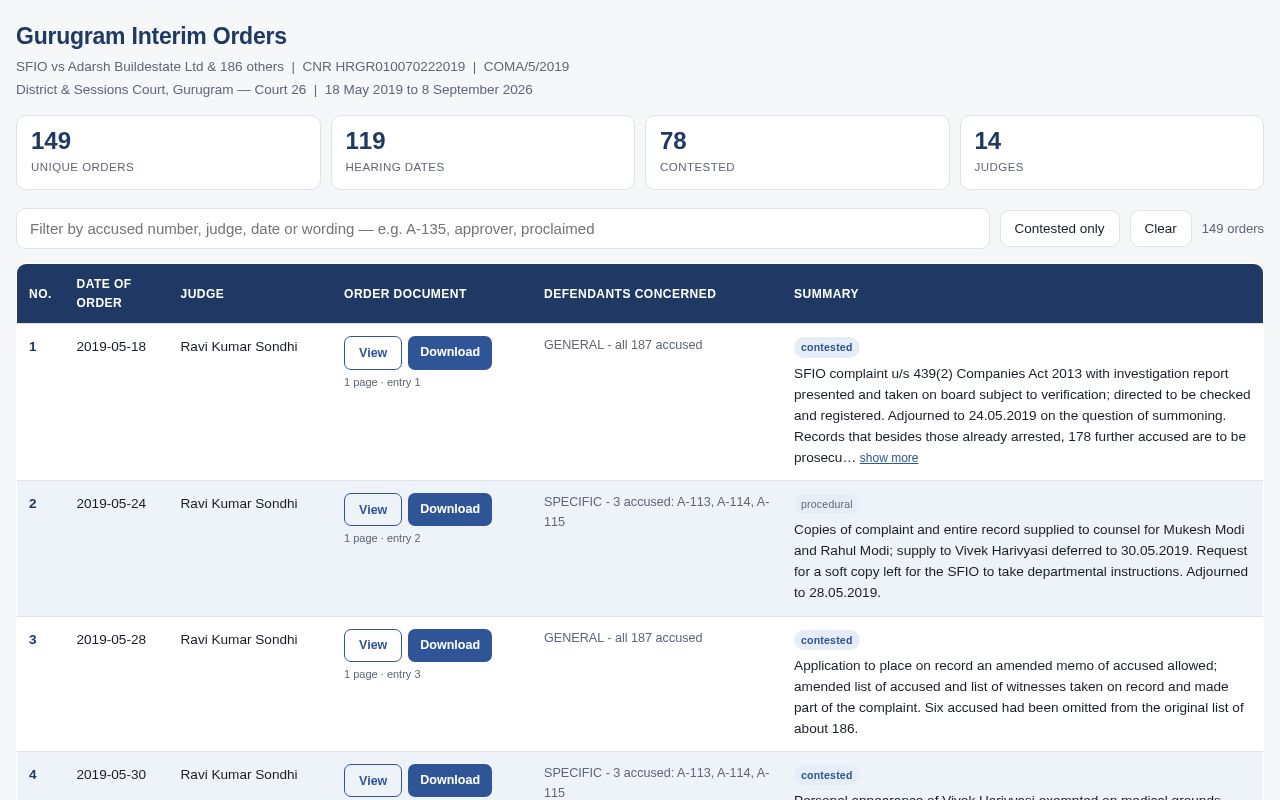The image size is (1280, 800).
Task: Download order 2 document
Action: [450, 510]
